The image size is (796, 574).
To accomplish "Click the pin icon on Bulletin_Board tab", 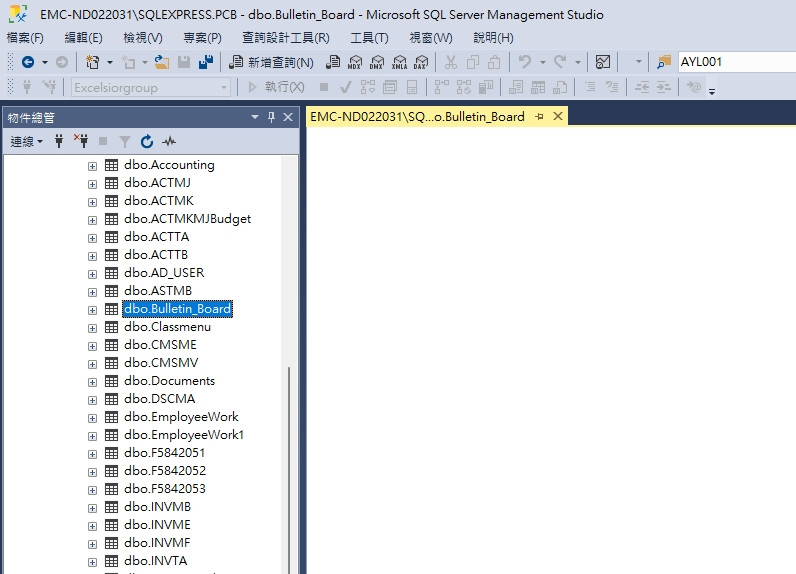I will tap(539, 117).
